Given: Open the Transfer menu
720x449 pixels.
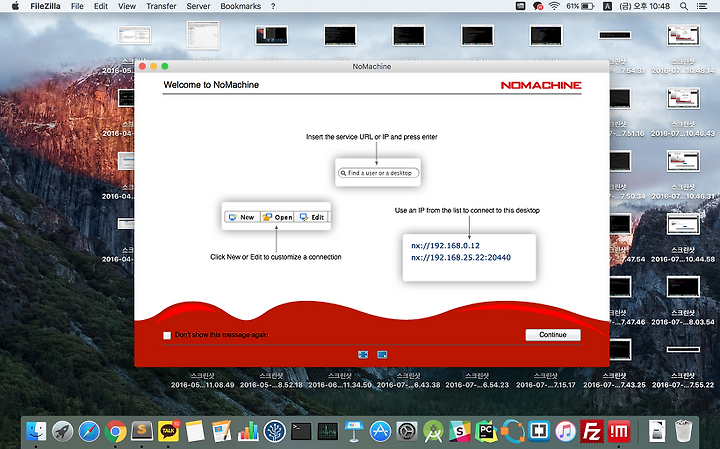Looking at the screenshot, I should (161, 6).
